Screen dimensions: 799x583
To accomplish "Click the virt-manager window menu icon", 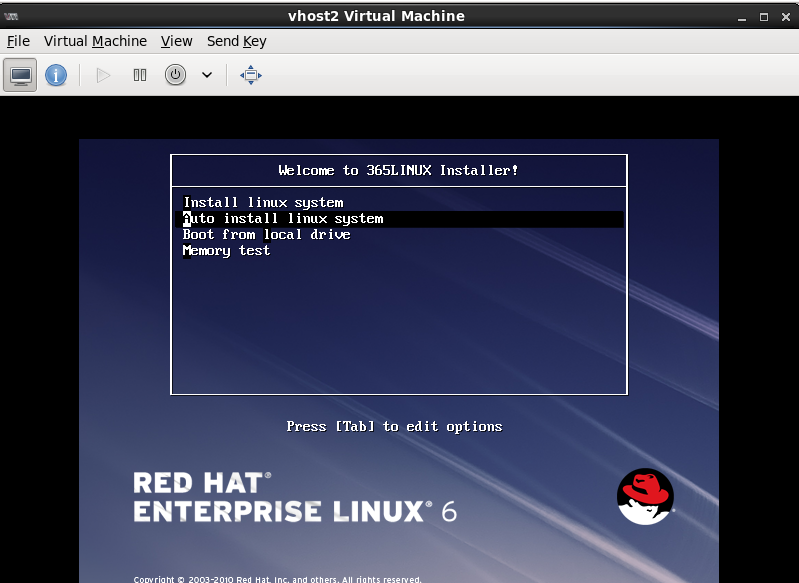I will coord(11,16).
